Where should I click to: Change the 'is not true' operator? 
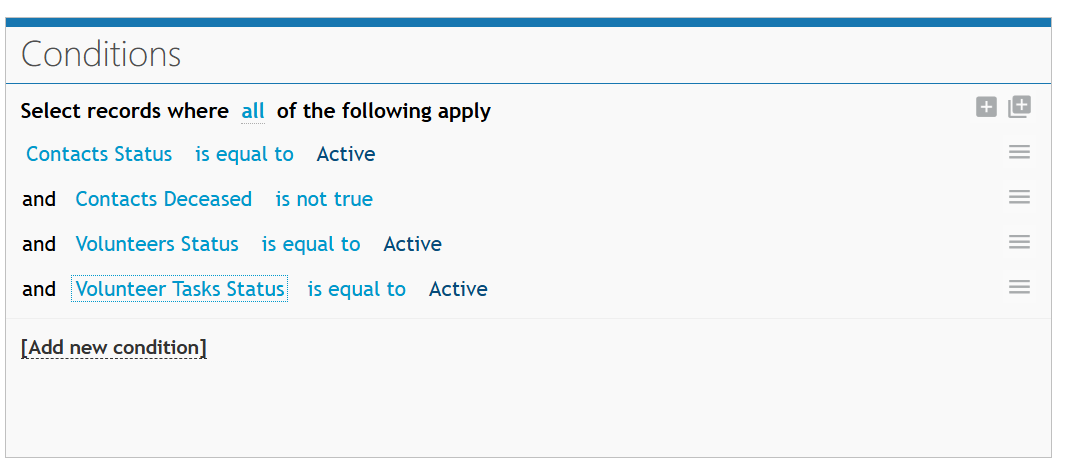coord(324,199)
